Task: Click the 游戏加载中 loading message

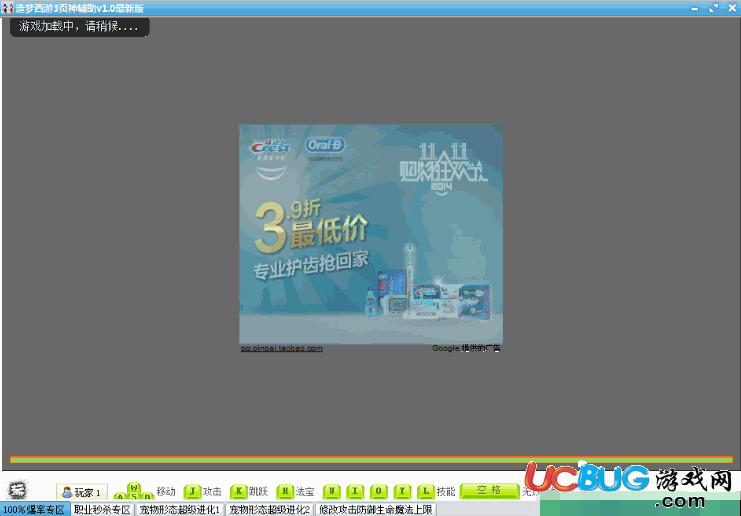Action: [x=79, y=26]
